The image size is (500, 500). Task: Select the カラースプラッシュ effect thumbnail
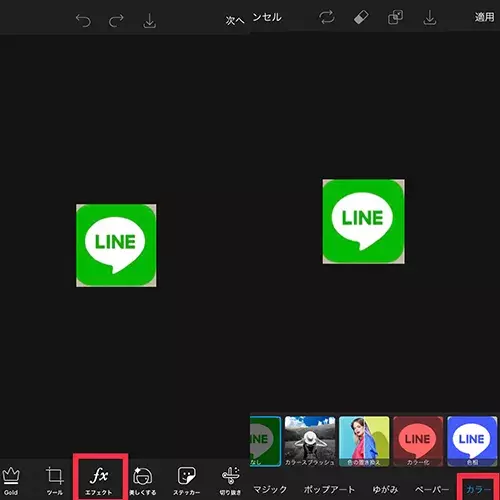[310, 441]
